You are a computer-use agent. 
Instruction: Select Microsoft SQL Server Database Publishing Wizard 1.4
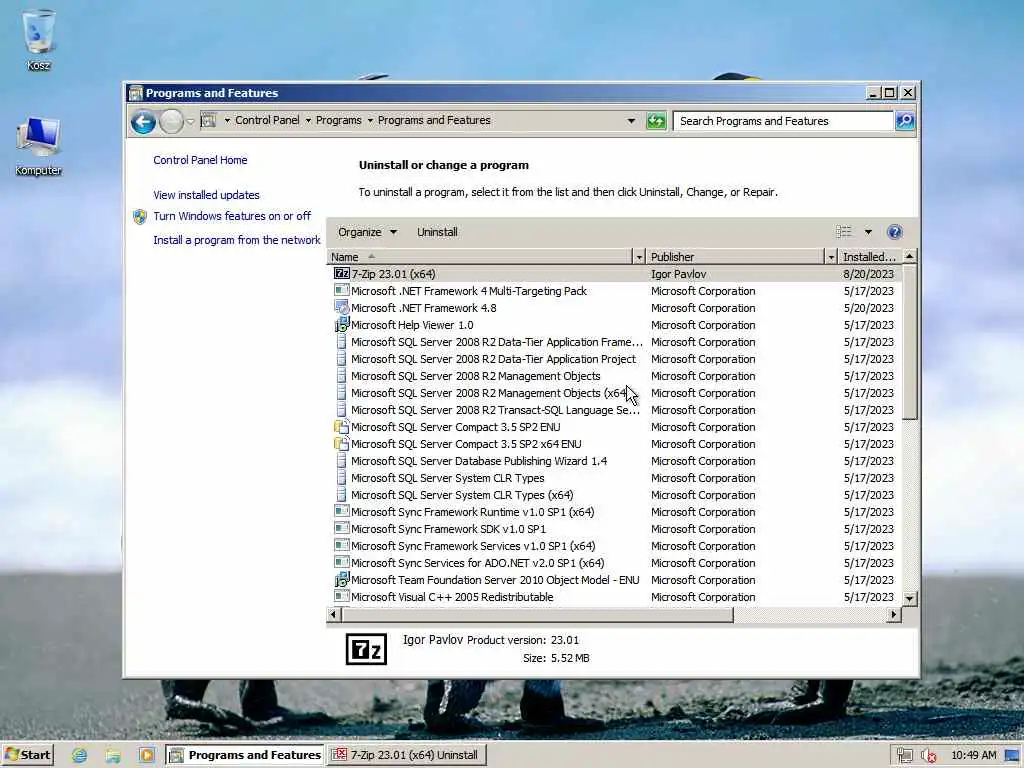tap(479, 460)
